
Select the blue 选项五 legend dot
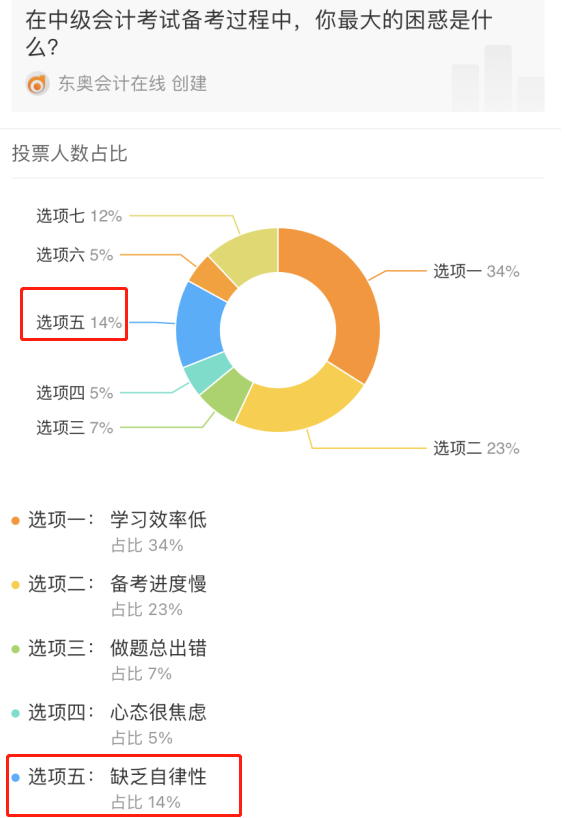coord(14,778)
